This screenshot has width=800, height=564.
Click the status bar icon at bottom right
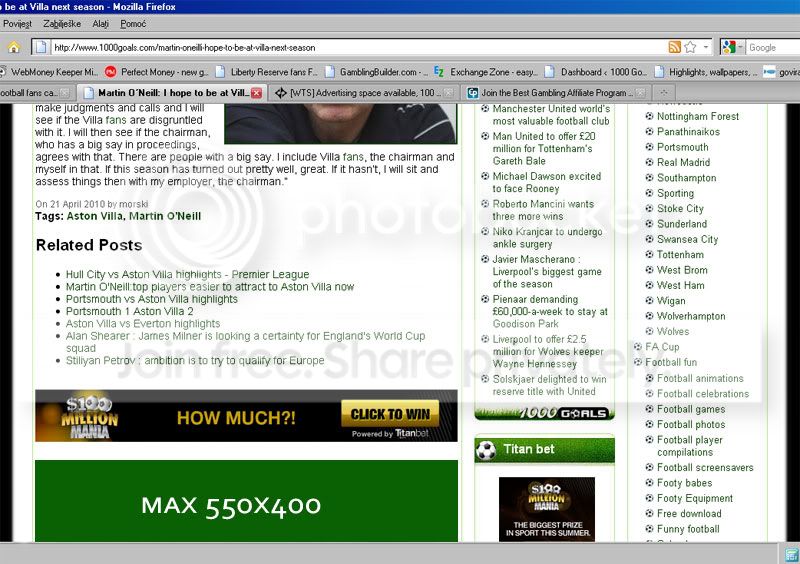(791, 554)
